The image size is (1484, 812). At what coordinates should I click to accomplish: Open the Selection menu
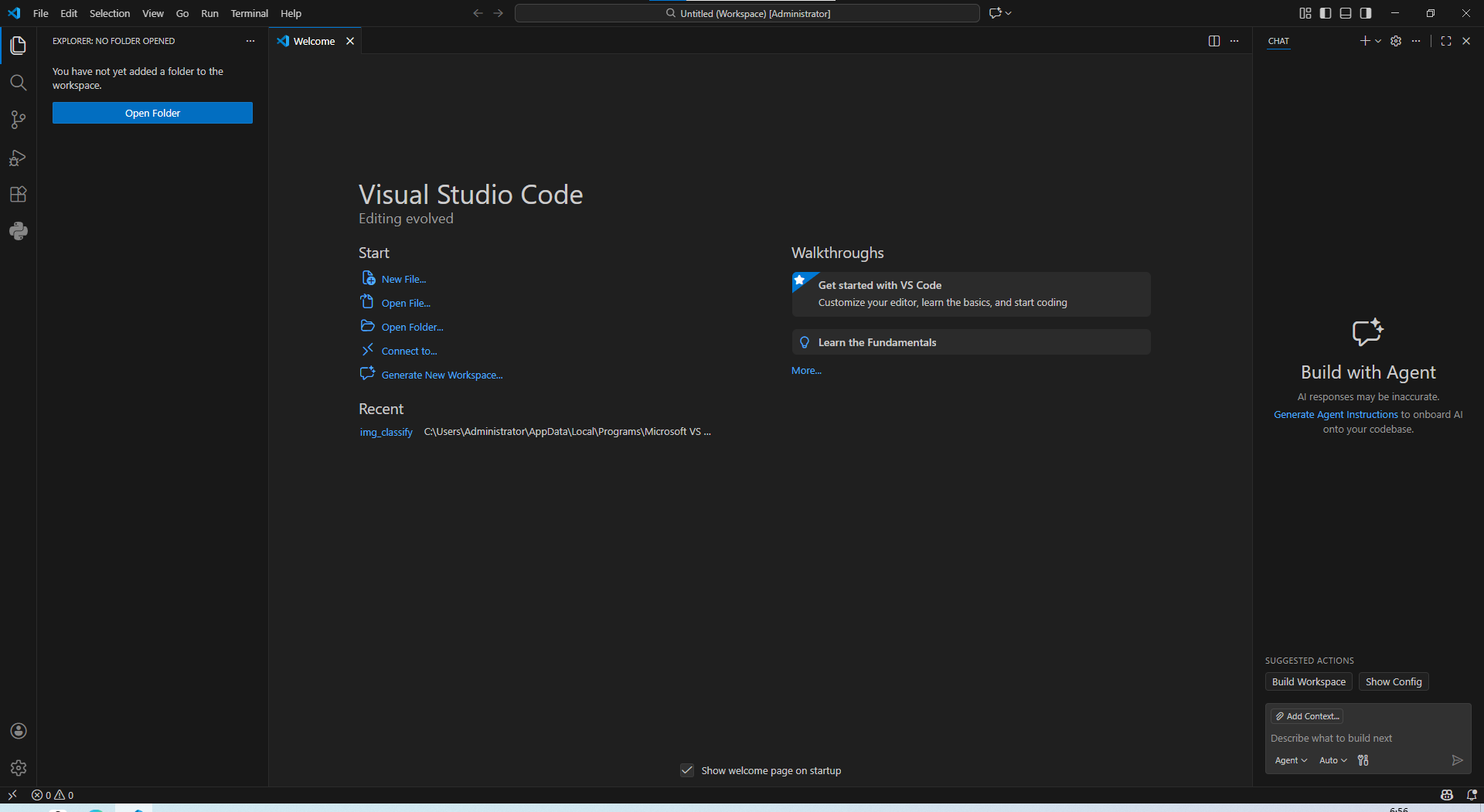click(110, 13)
